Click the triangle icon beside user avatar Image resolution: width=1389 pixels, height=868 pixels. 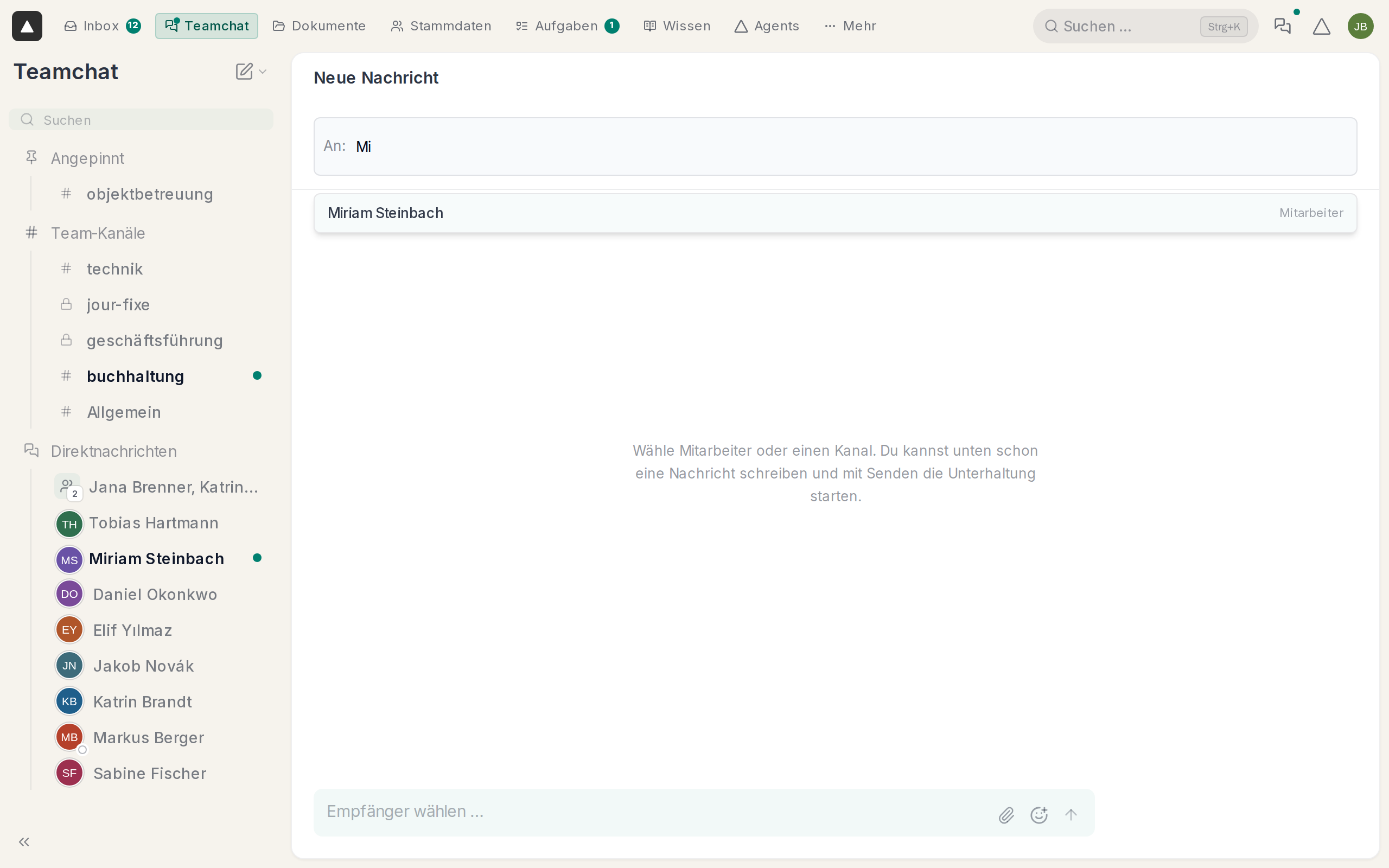(1321, 27)
